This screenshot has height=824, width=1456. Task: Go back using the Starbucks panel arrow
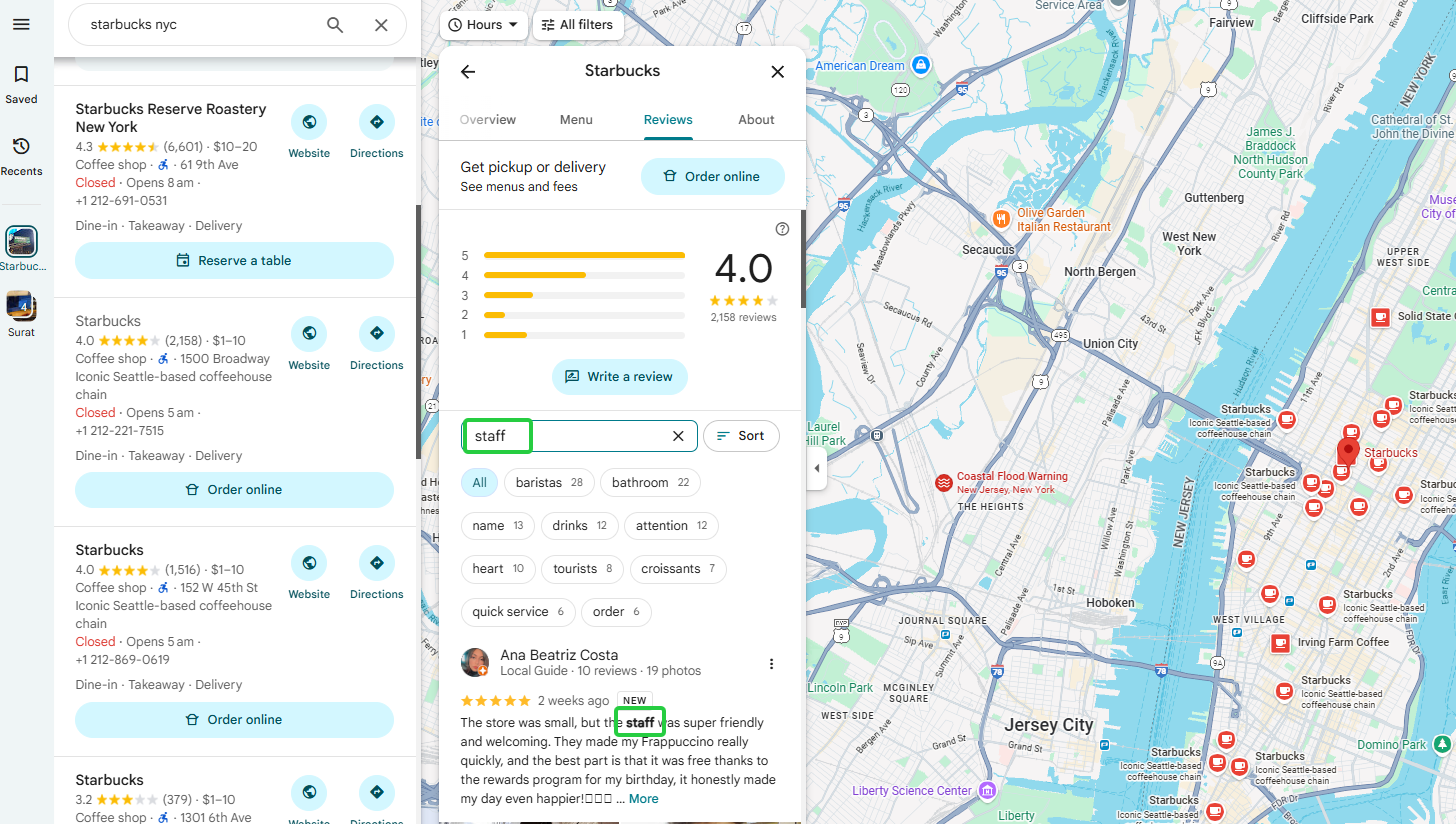click(x=467, y=71)
